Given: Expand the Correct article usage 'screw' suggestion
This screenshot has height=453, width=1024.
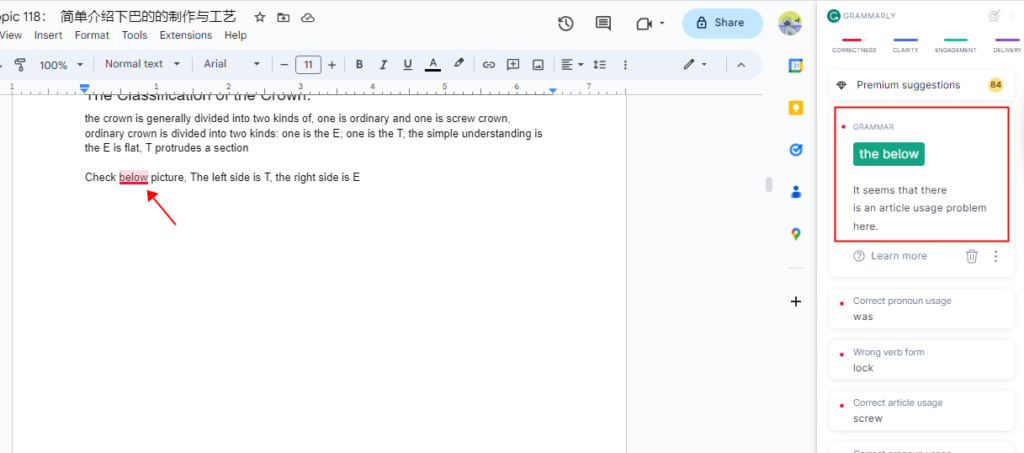Looking at the screenshot, I should coord(921,411).
